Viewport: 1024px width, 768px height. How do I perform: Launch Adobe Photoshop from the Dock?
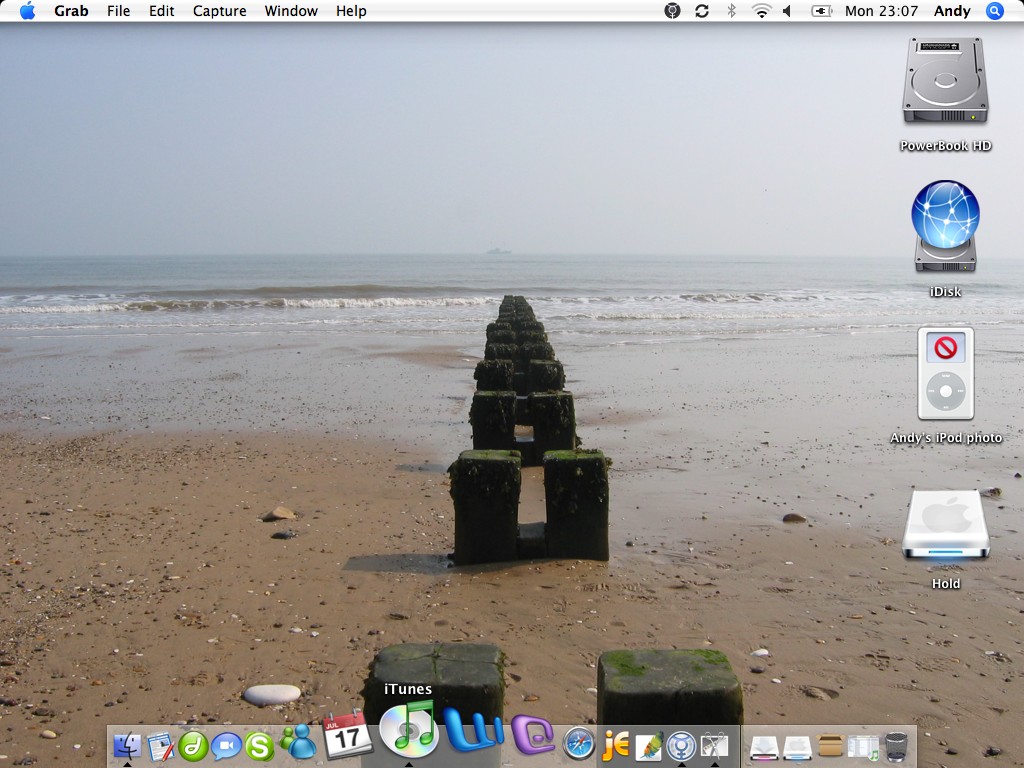pyautogui.click(x=648, y=746)
